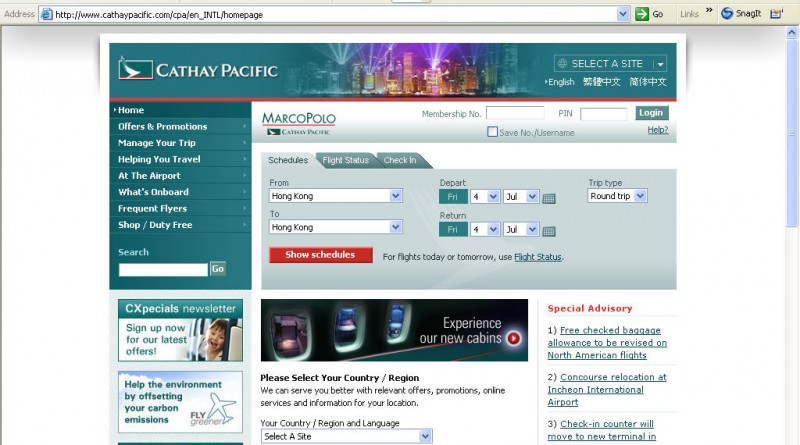Open the Trip type dropdown
800x445 pixels.
(617, 196)
